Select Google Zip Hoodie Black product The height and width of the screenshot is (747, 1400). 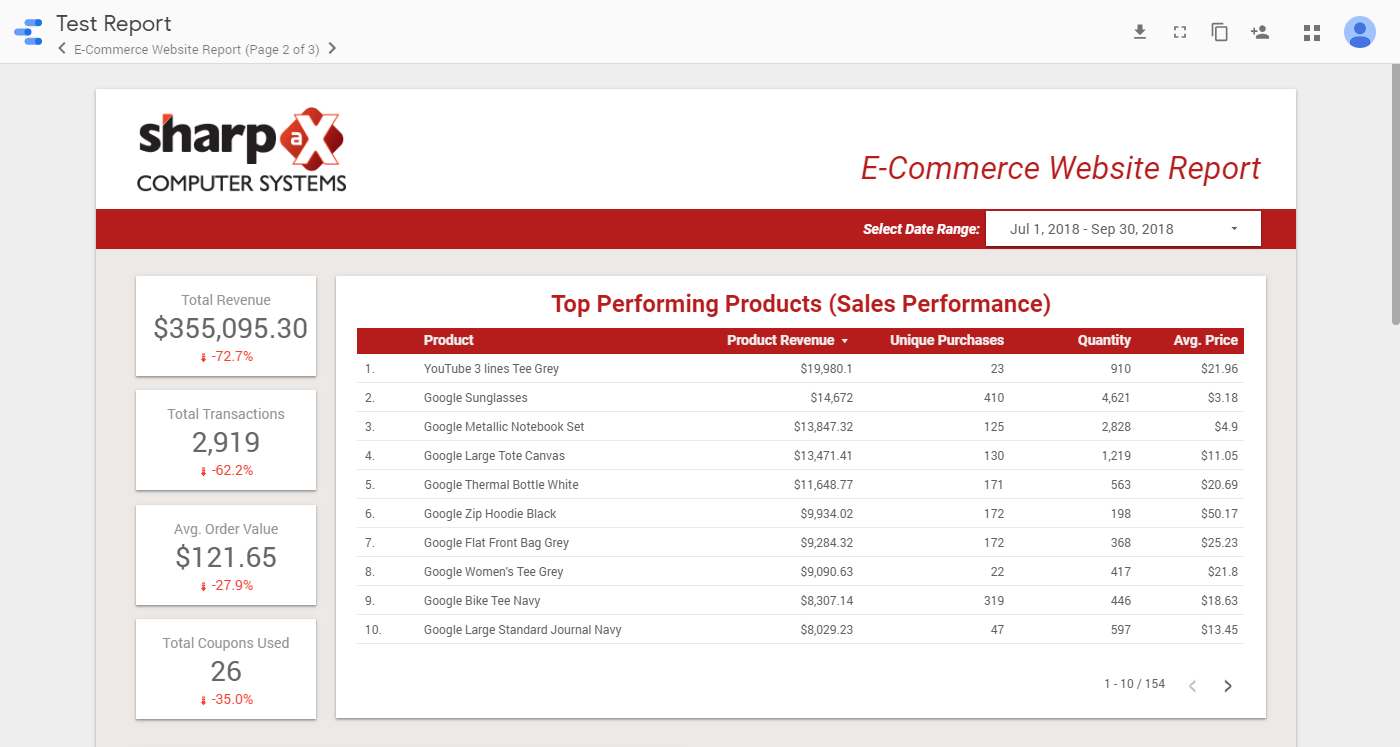(x=490, y=514)
